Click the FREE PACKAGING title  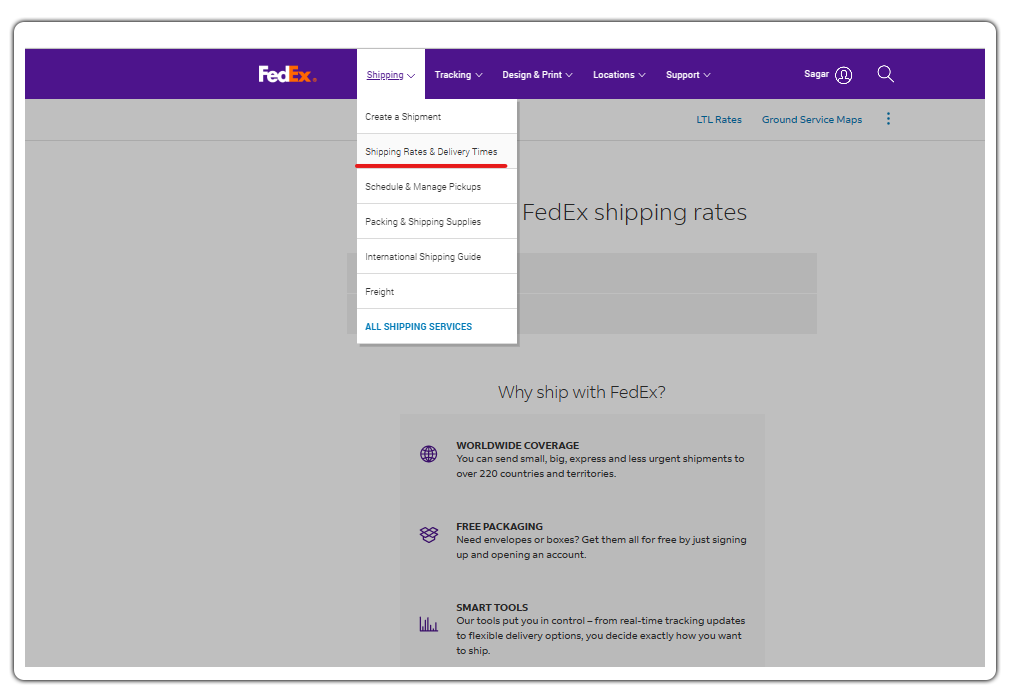499,526
